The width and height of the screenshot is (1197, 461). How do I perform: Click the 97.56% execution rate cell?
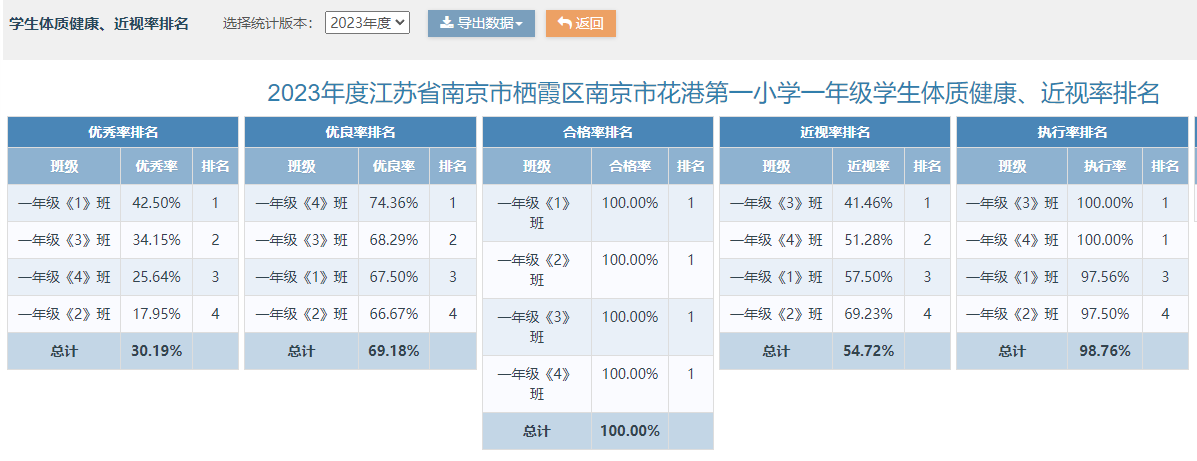coord(1106,276)
